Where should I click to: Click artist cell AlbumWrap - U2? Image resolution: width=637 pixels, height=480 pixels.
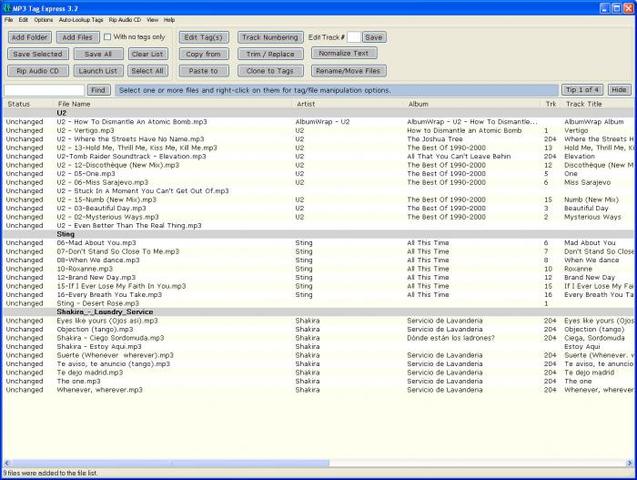(x=323, y=122)
